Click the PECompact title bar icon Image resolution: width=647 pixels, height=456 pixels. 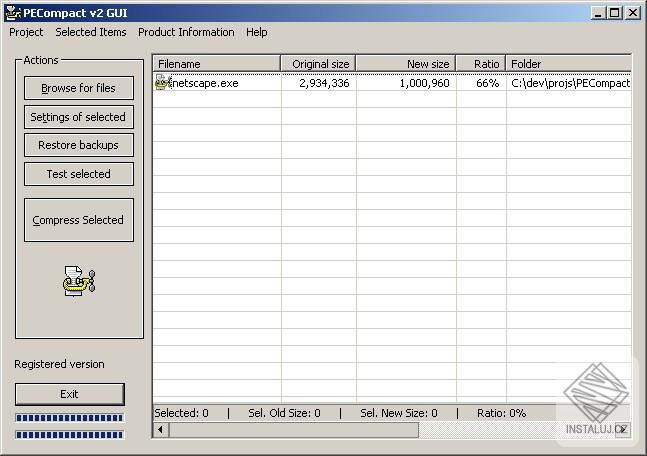click(12, 13)
